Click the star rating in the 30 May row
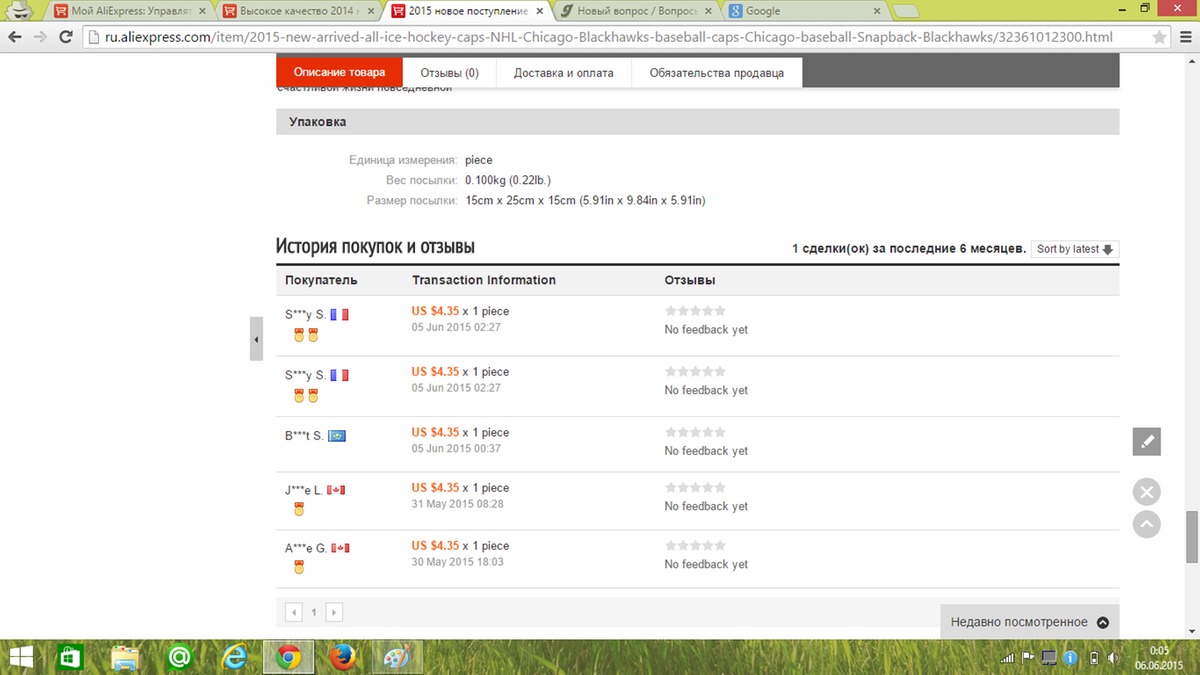The height and width of the screenshot is (675, 1200). click(695, 546)
